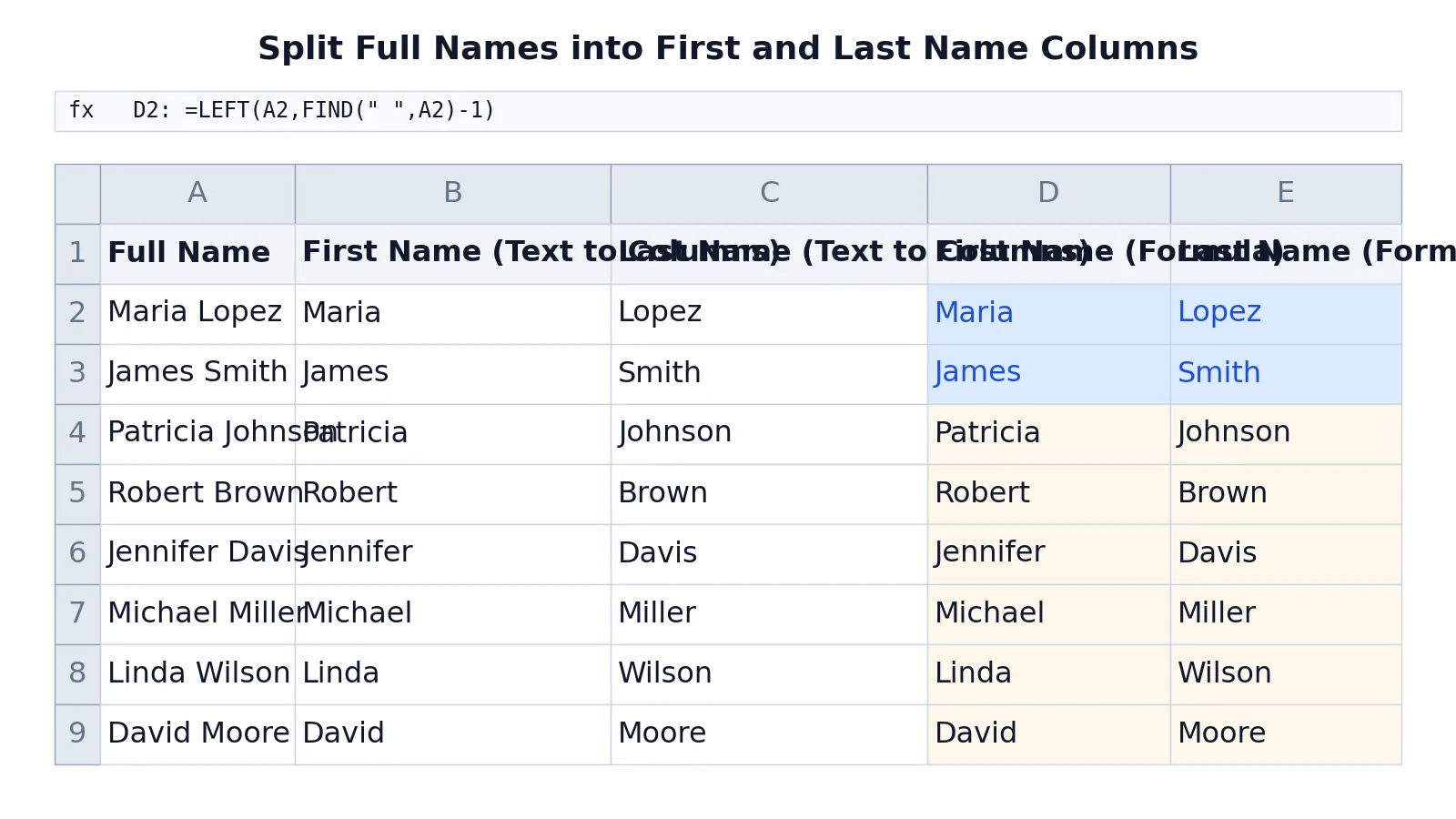Select blue cell D2 containing 'Maria'
This screenshot has width=1456, height=819.
[1048, 314]
